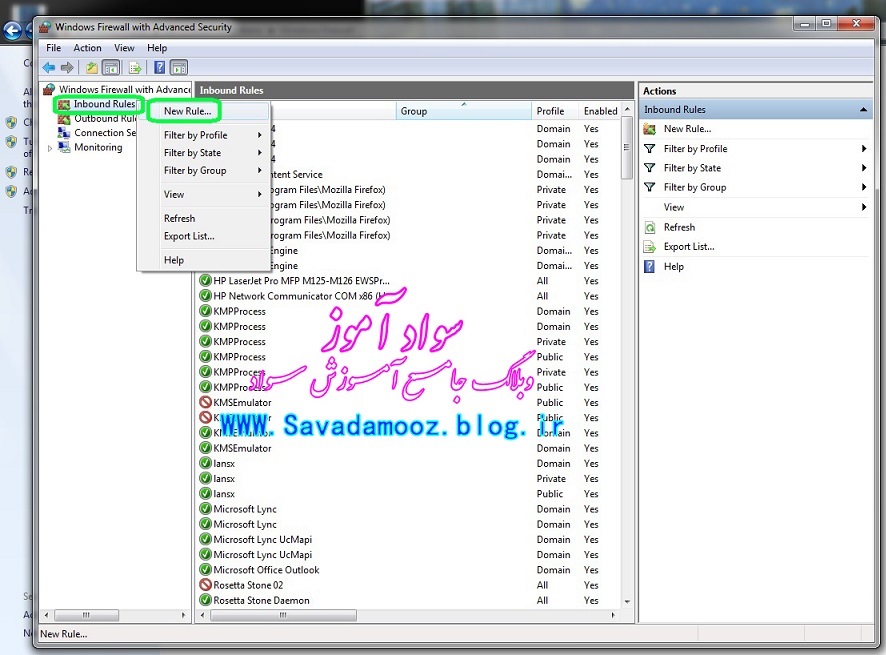The image size is (886, 655).
Task: Toggle Show/Hide Action Pane toolbar icon
Action: [179, 68]
